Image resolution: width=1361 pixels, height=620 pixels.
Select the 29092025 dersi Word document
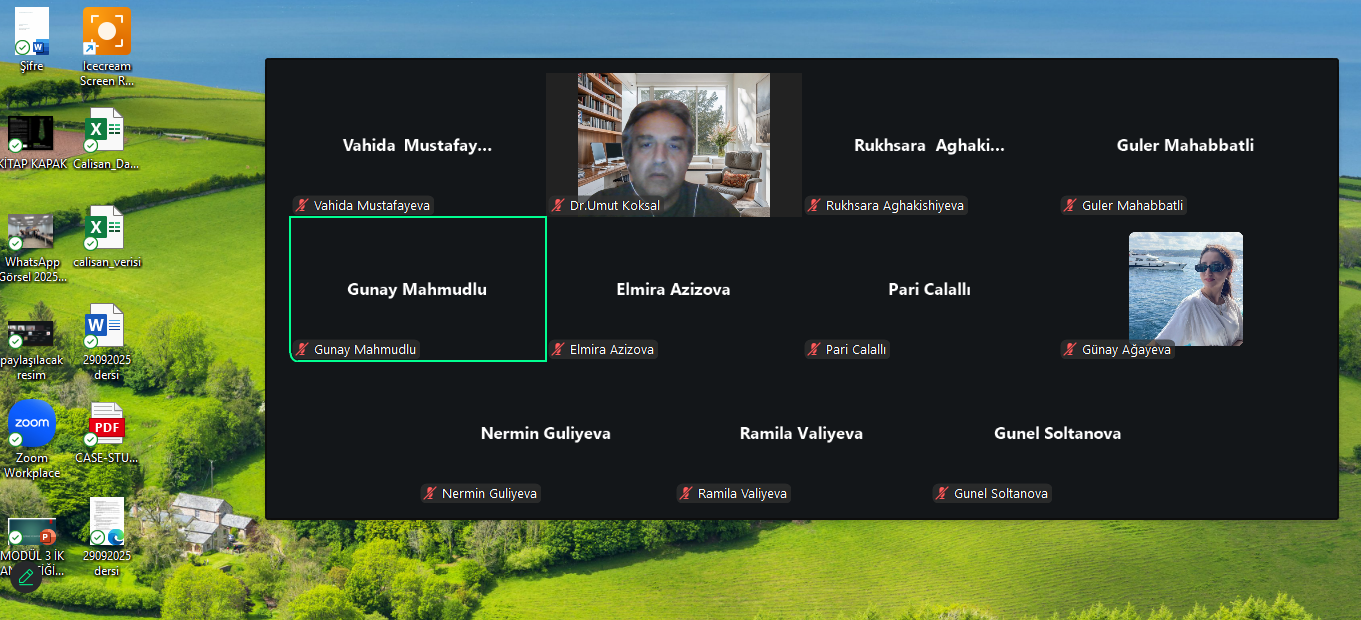tap(106, 342)
